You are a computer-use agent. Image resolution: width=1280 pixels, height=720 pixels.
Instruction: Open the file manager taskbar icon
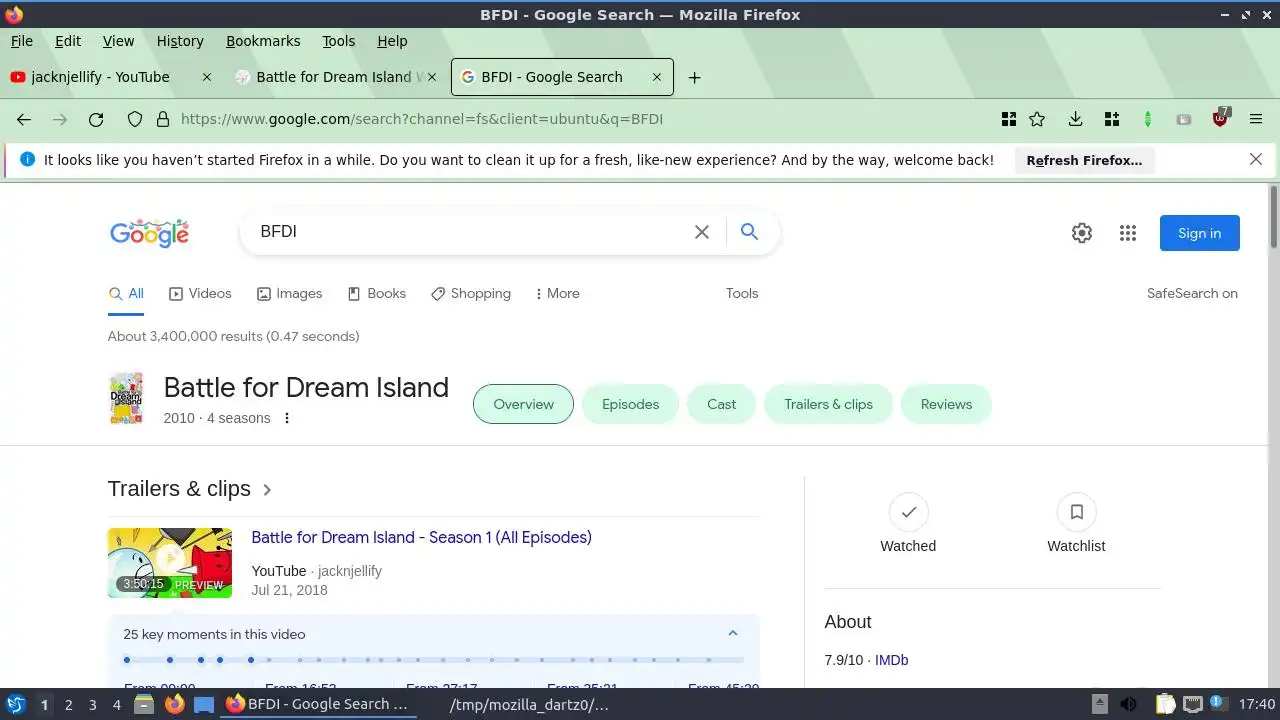(x=144, y=704)
